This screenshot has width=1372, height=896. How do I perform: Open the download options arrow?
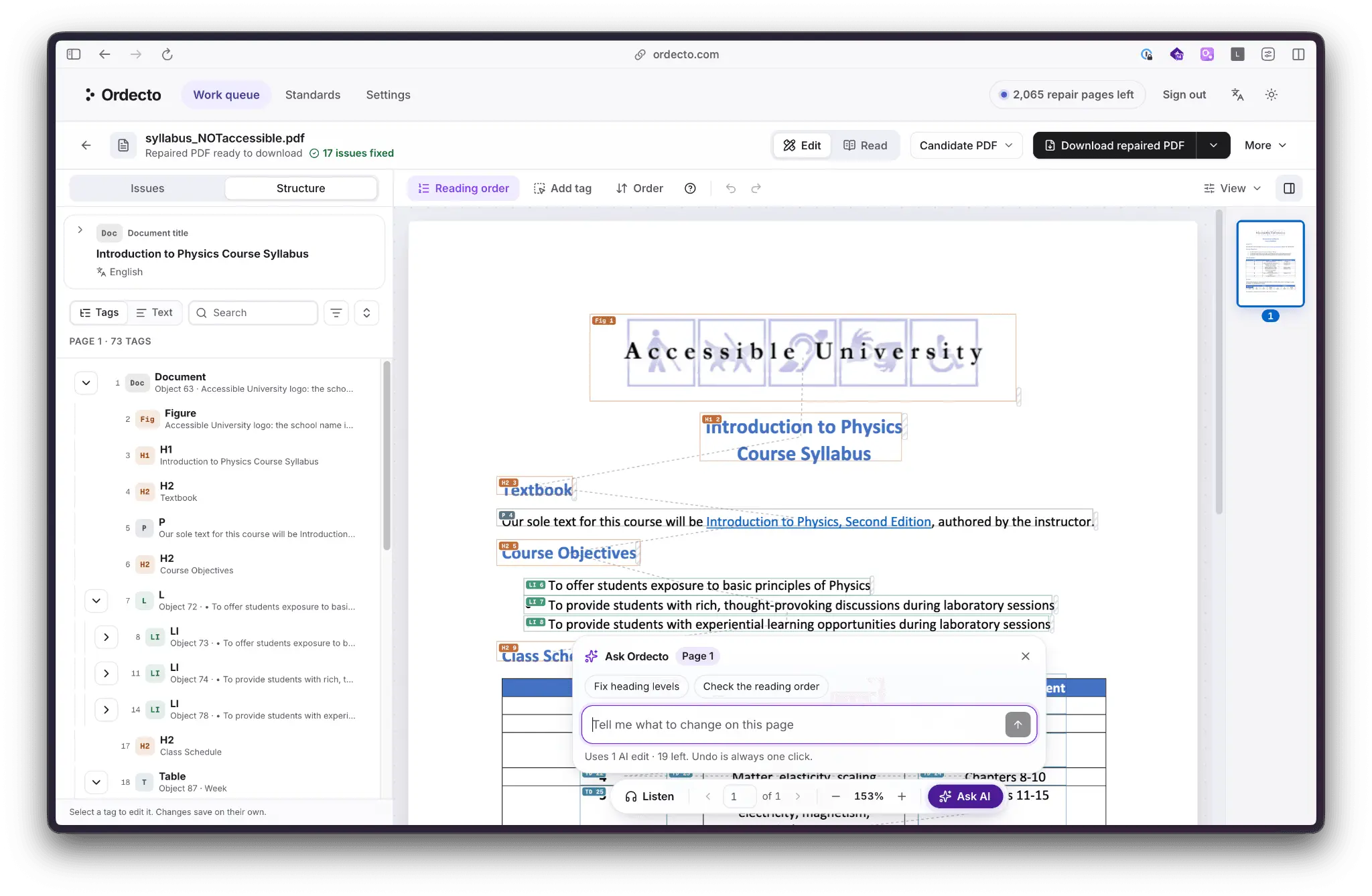coord(1213,145)
